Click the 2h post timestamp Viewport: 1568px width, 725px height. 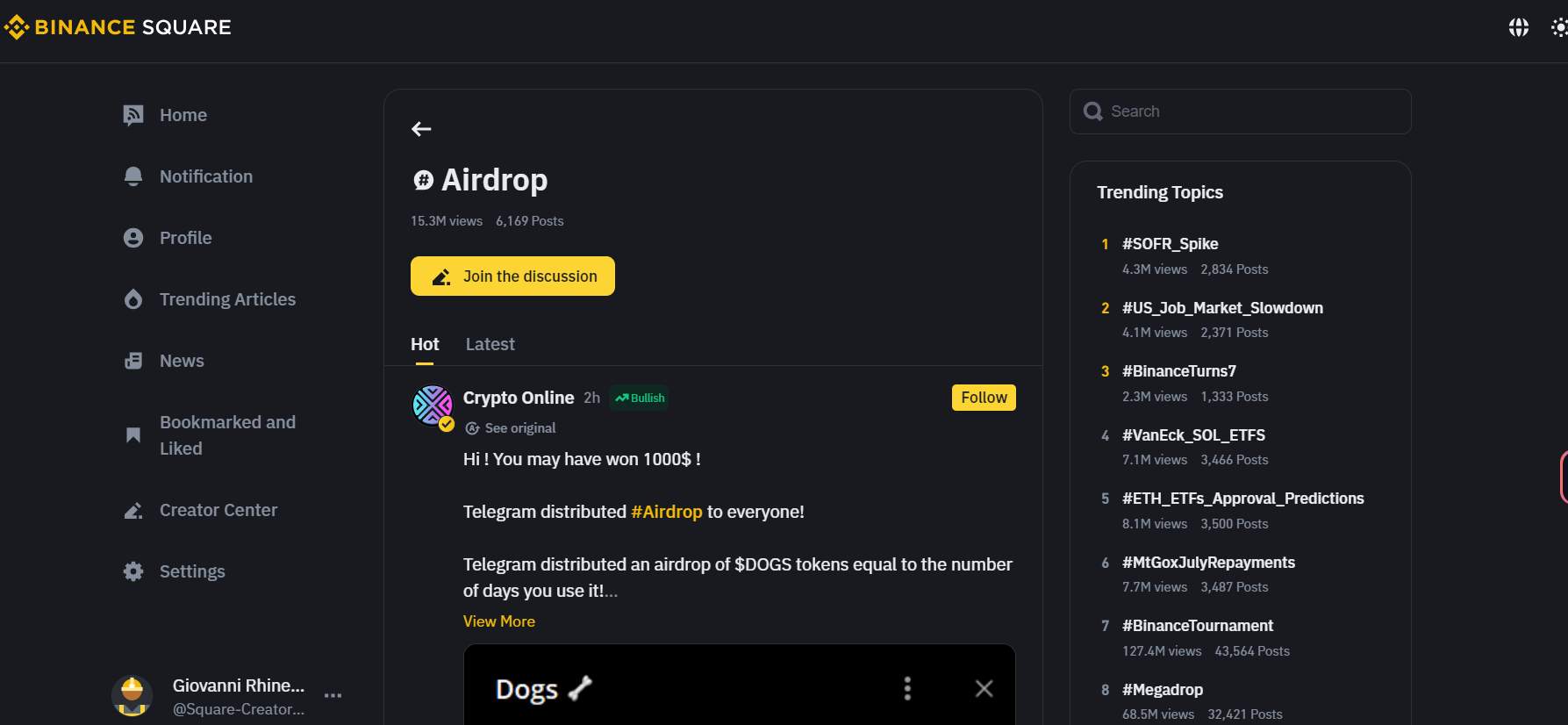592,398
